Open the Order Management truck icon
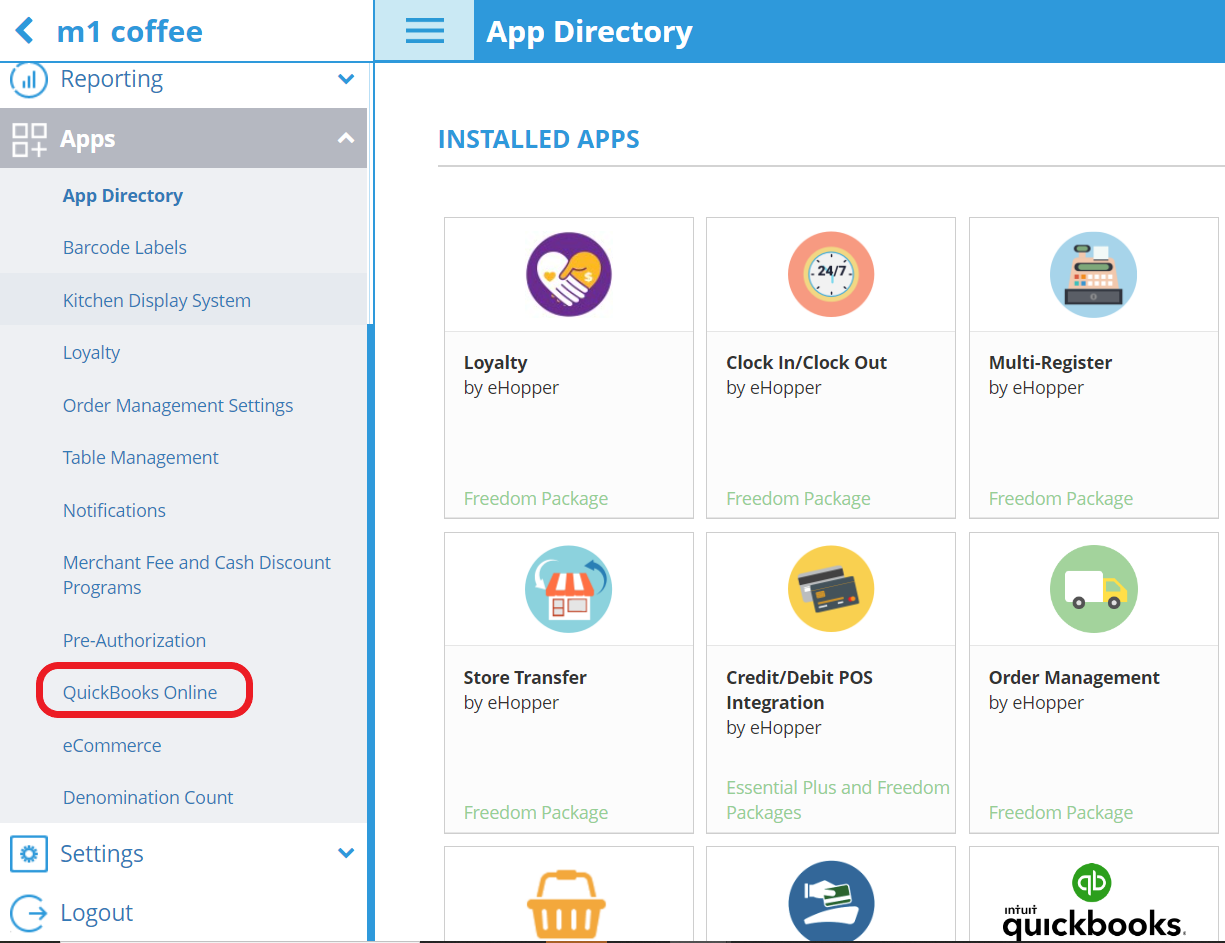The image size is (1225, 943). (1093, 589)
